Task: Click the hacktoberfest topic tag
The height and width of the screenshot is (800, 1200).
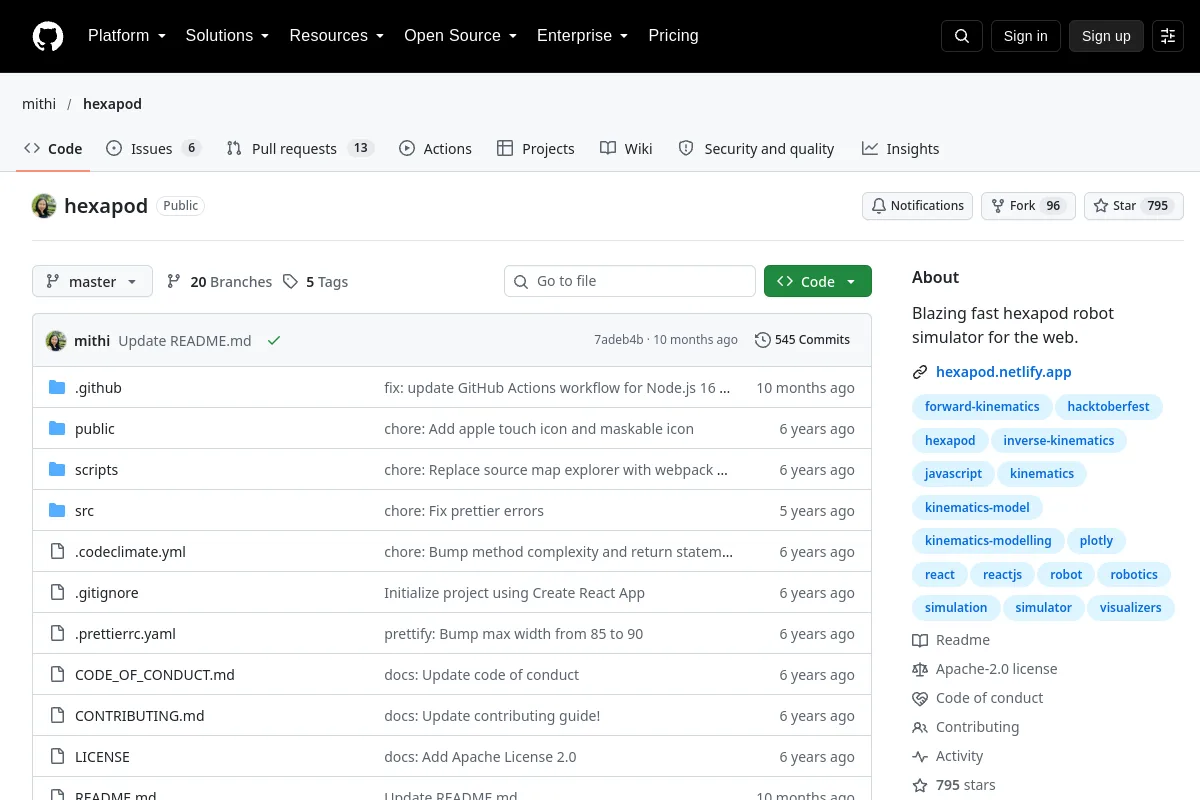Action: (x=1108, y=407)
